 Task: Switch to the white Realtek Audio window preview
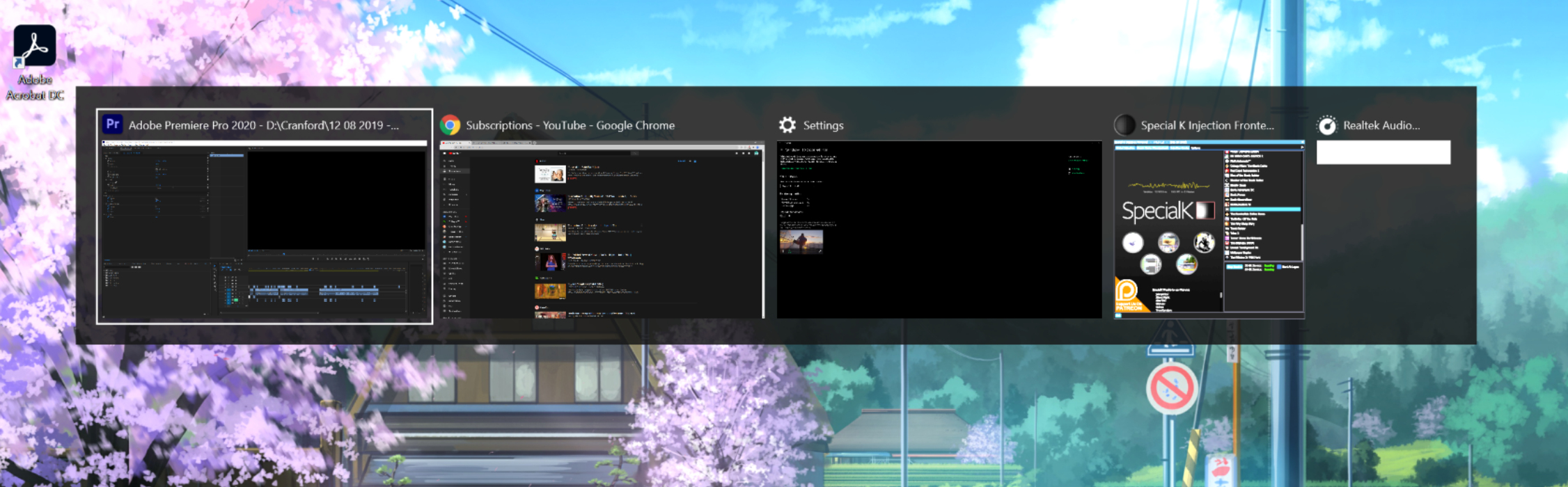[x=1383, y=152]
